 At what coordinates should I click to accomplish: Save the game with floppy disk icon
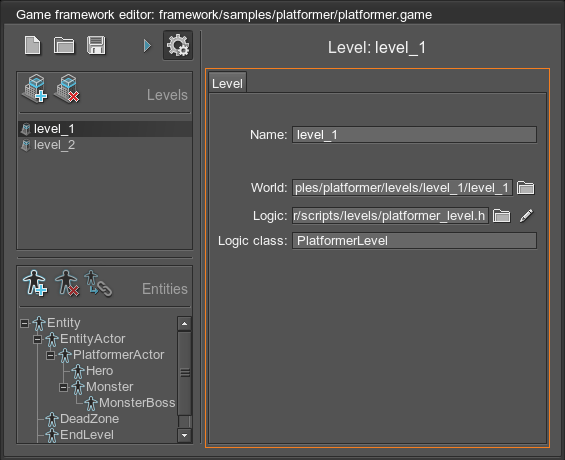(x=96, y=45)
